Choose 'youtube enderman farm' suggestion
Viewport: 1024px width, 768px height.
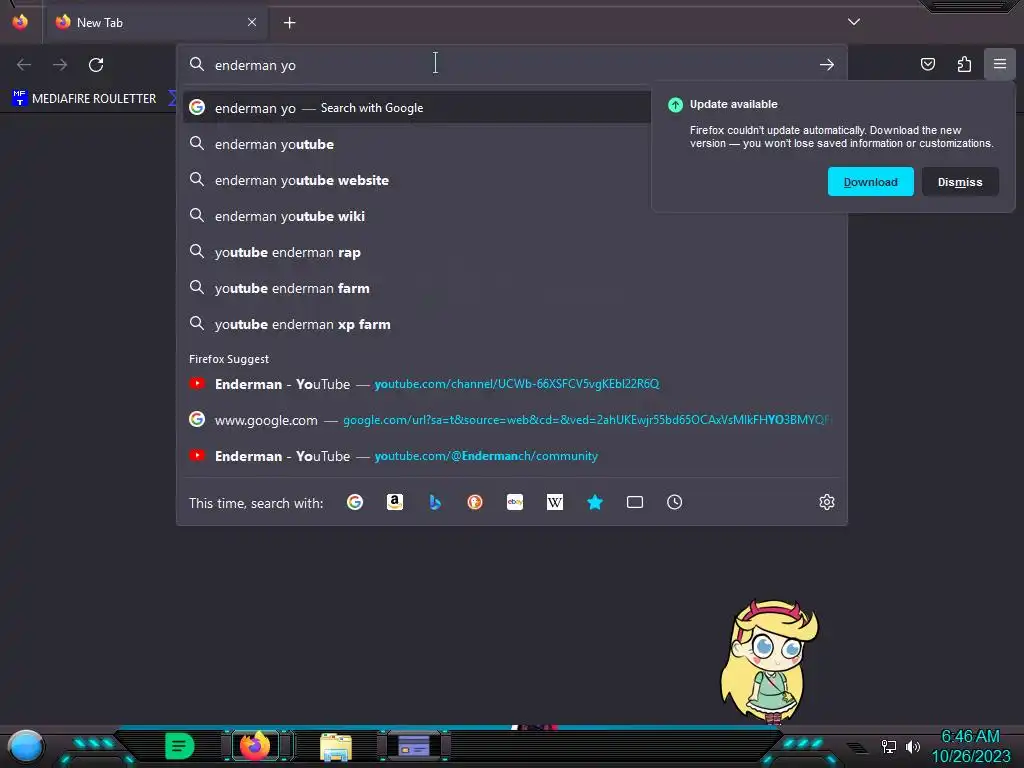coord(512,288)
